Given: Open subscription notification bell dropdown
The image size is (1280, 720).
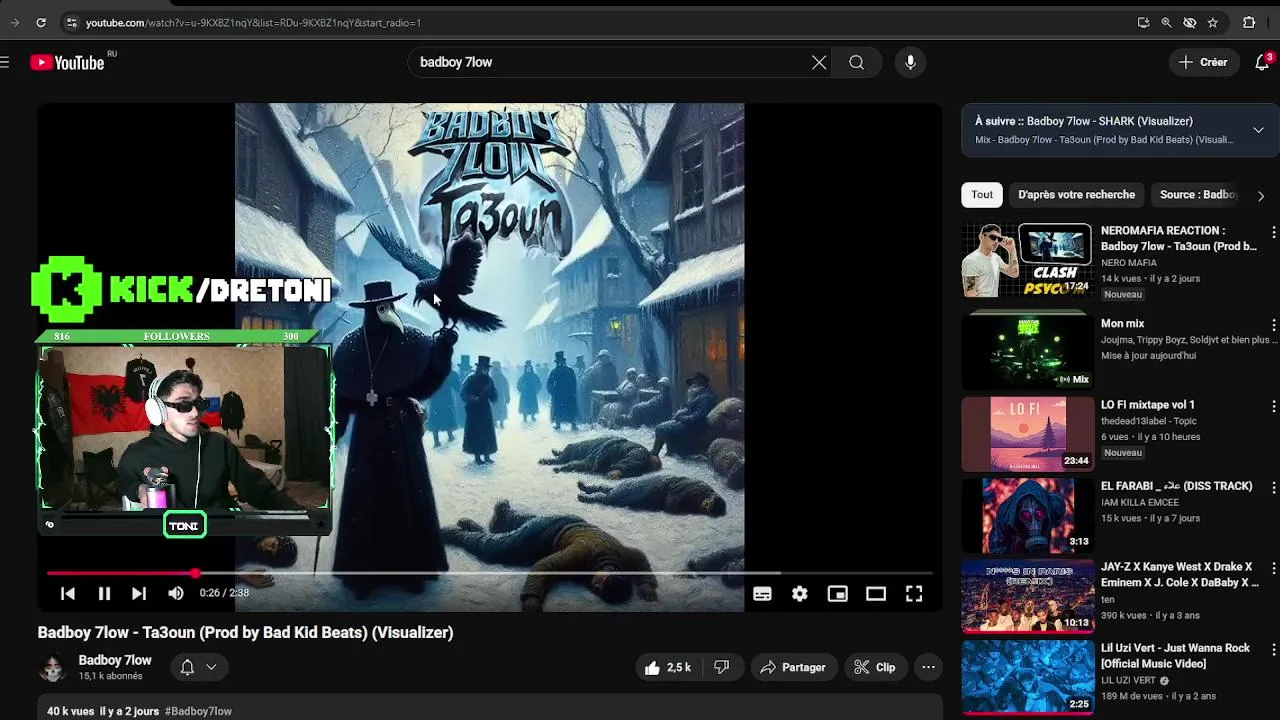Looking at the screenshot, I should (x=198, y=667).
